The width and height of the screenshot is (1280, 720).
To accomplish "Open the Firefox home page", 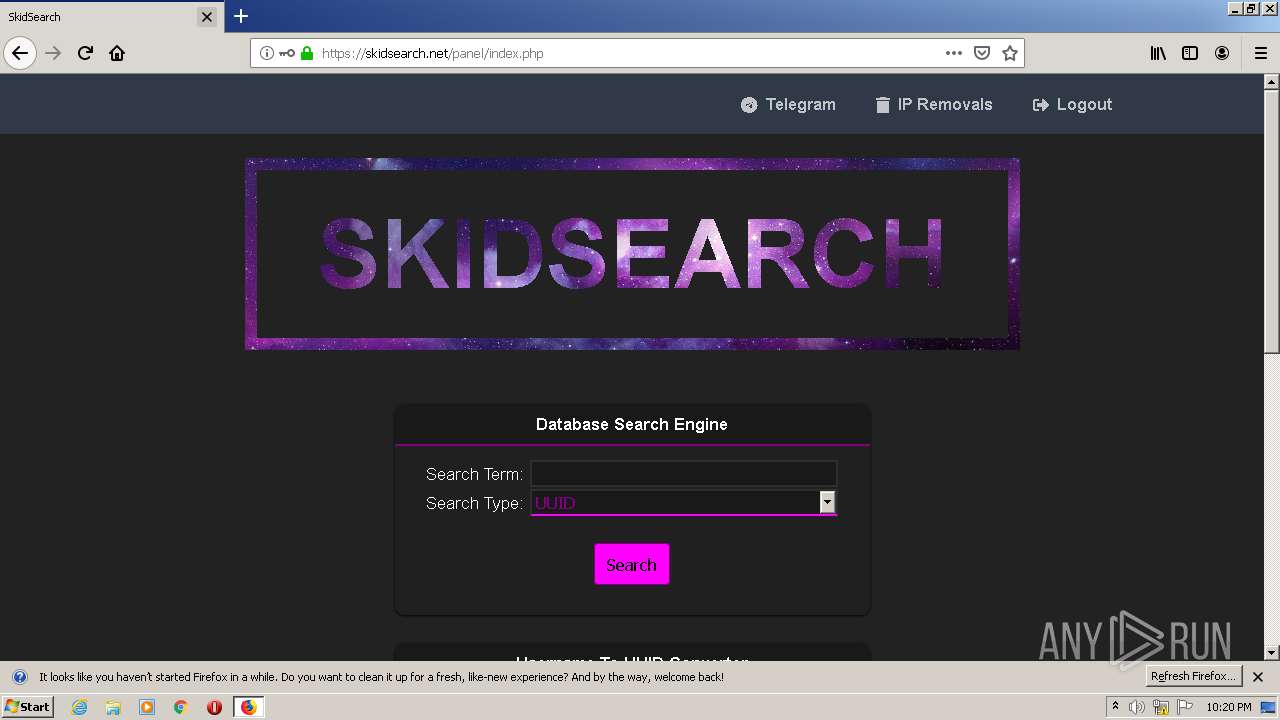I will click(x=117, y=53).
